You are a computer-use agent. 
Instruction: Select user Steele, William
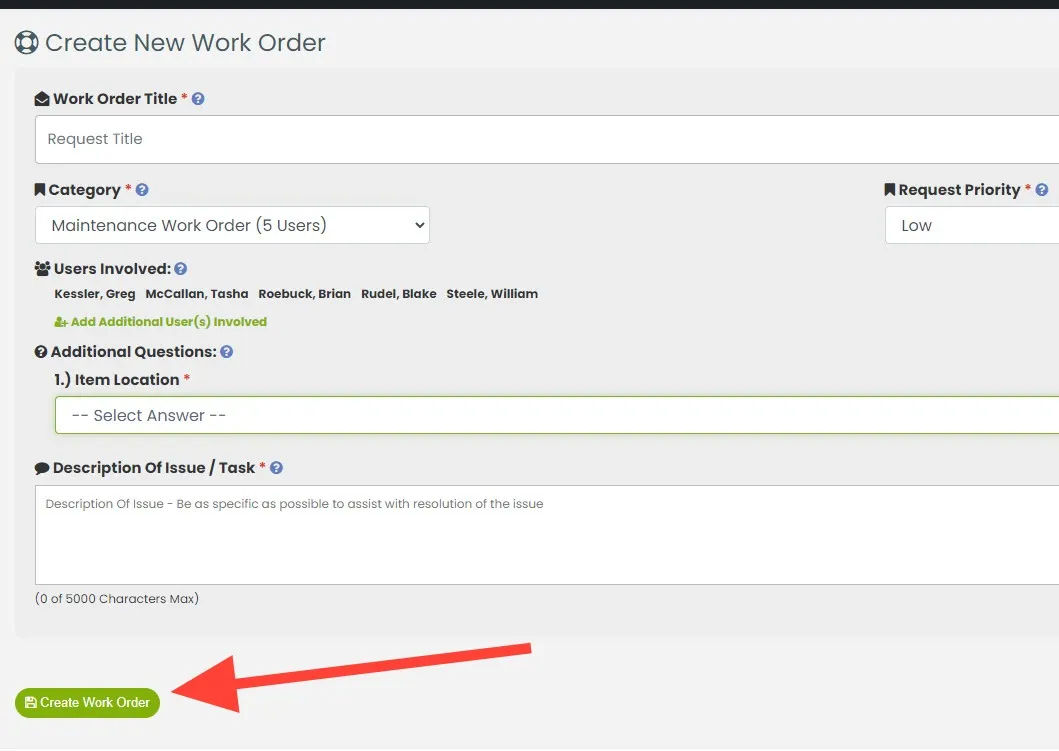click(492, 294)
